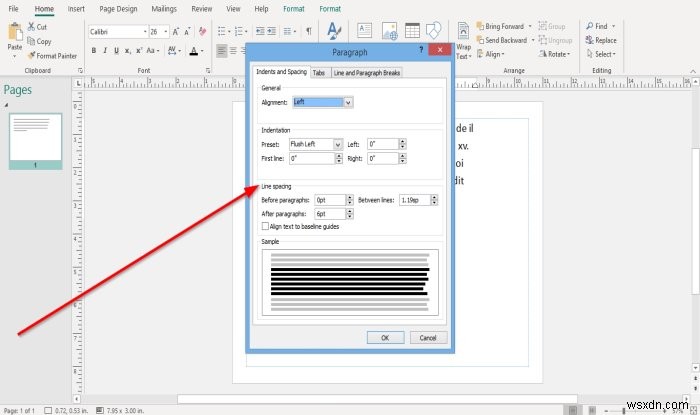Viewport: 700px width, 415px height.
Task: Click Paragraph dialog help question mark
Action: click(x=421, y=50)
